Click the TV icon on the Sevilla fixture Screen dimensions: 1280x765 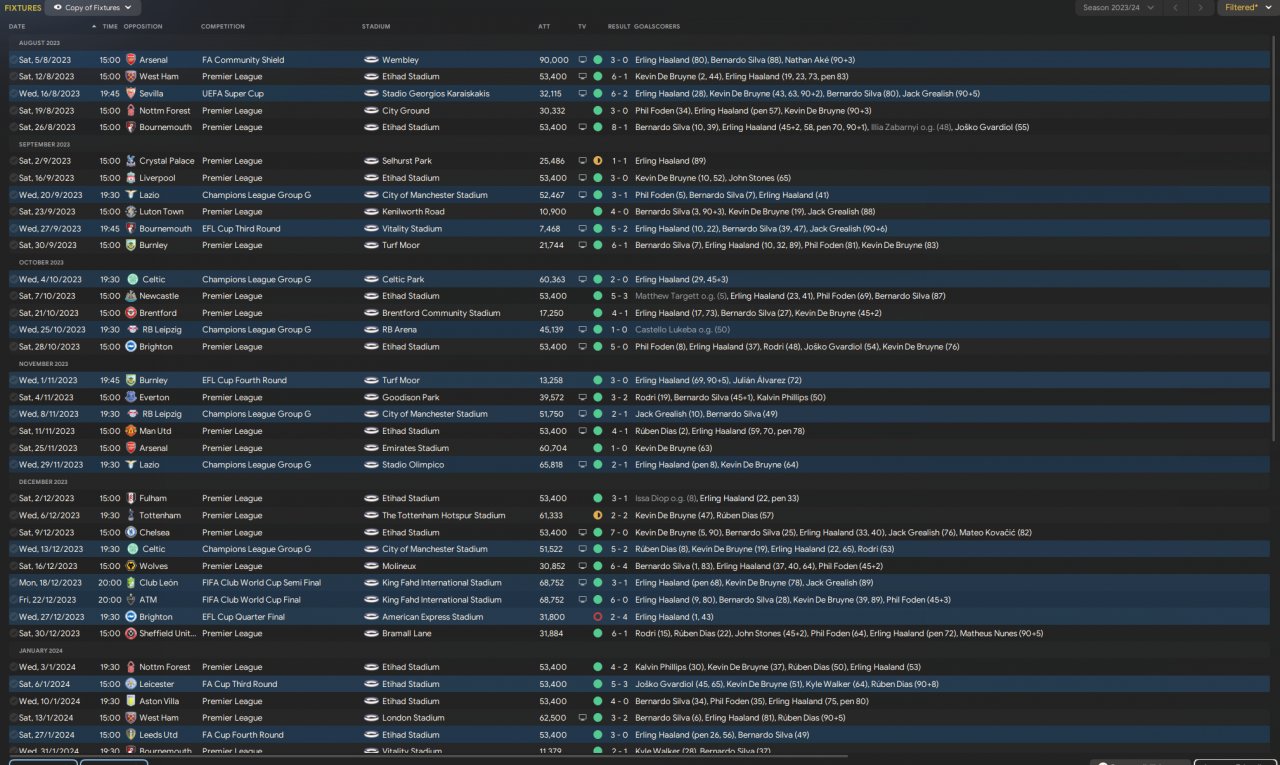coord(583,94)
